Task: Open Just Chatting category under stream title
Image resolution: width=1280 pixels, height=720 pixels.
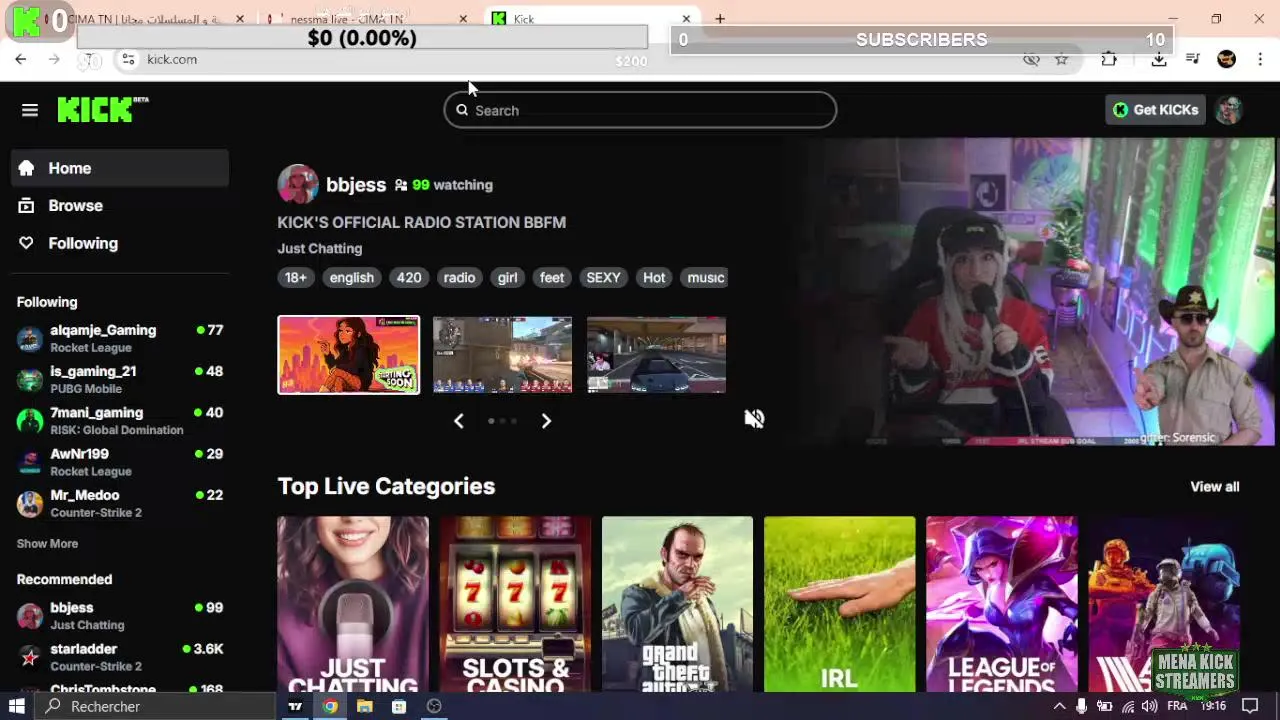Action: pyautogui.click(x=320, y=248)
